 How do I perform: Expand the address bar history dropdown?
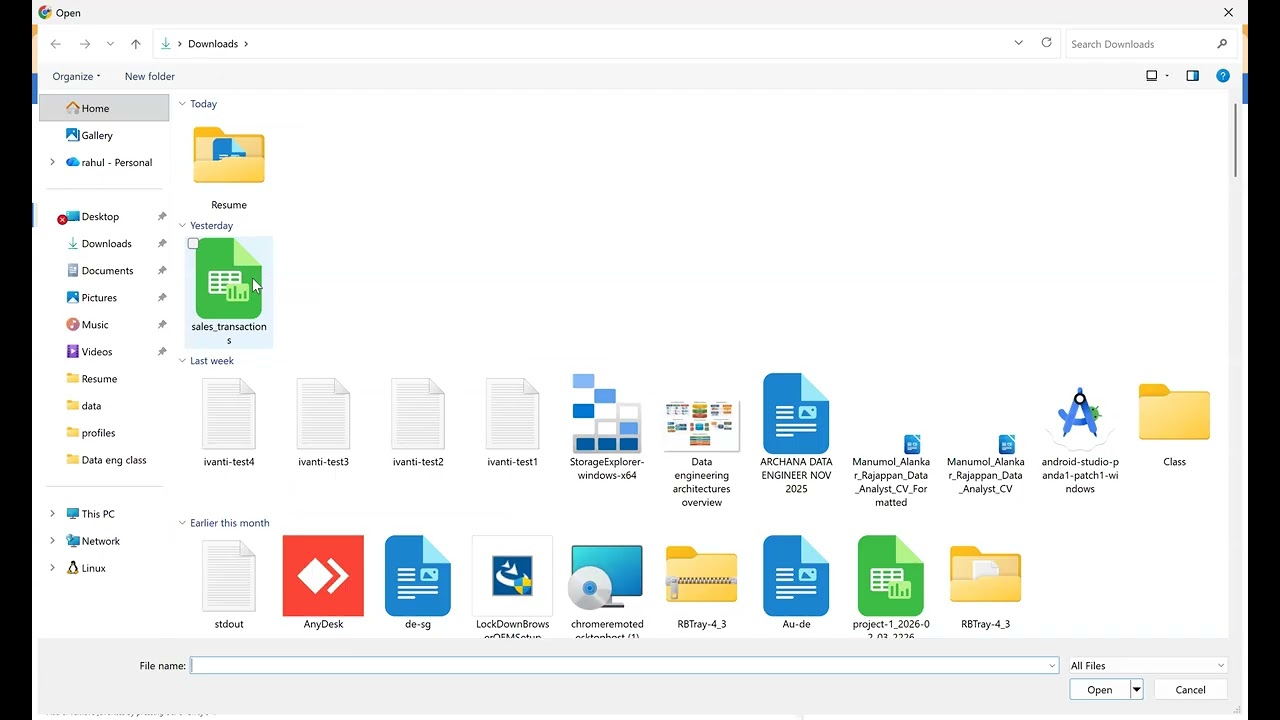pos(1019,43)
